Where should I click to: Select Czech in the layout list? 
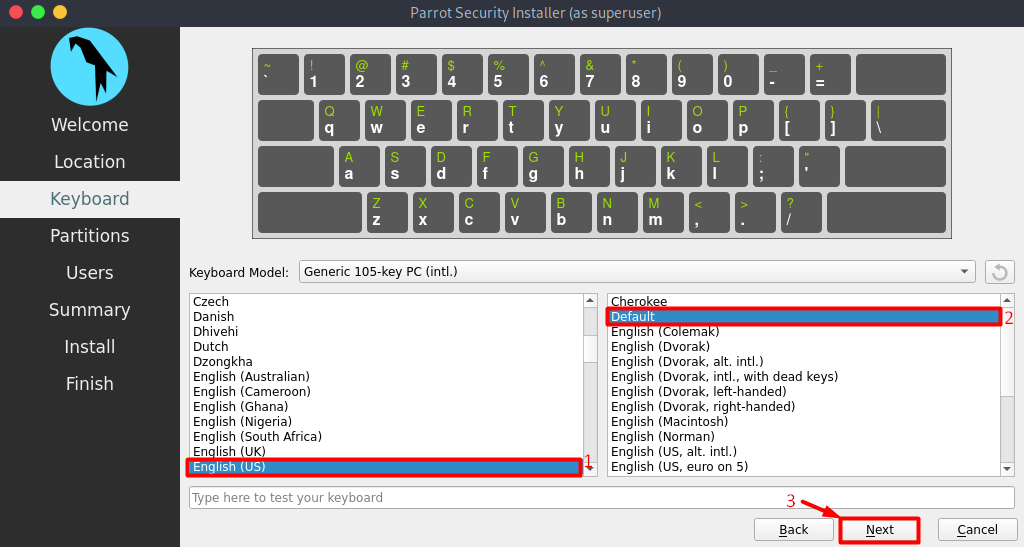click(x=387, y=302)
